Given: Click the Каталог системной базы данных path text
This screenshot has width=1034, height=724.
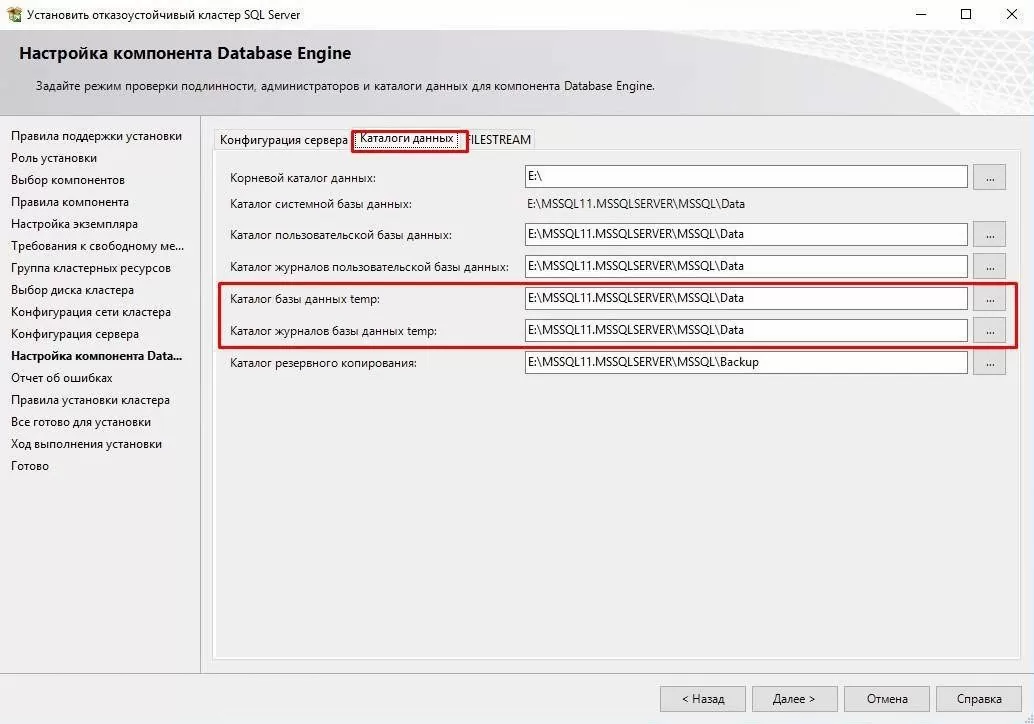Looking at the screenshot, I should pyautogui.click(x=636, y=204).
